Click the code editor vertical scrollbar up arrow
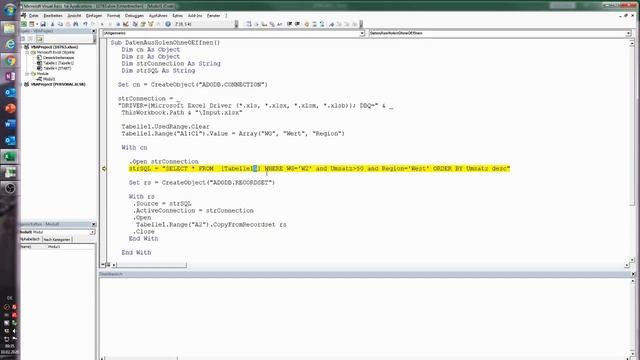This screenshot has width=640, height=360. coord(632,42)
